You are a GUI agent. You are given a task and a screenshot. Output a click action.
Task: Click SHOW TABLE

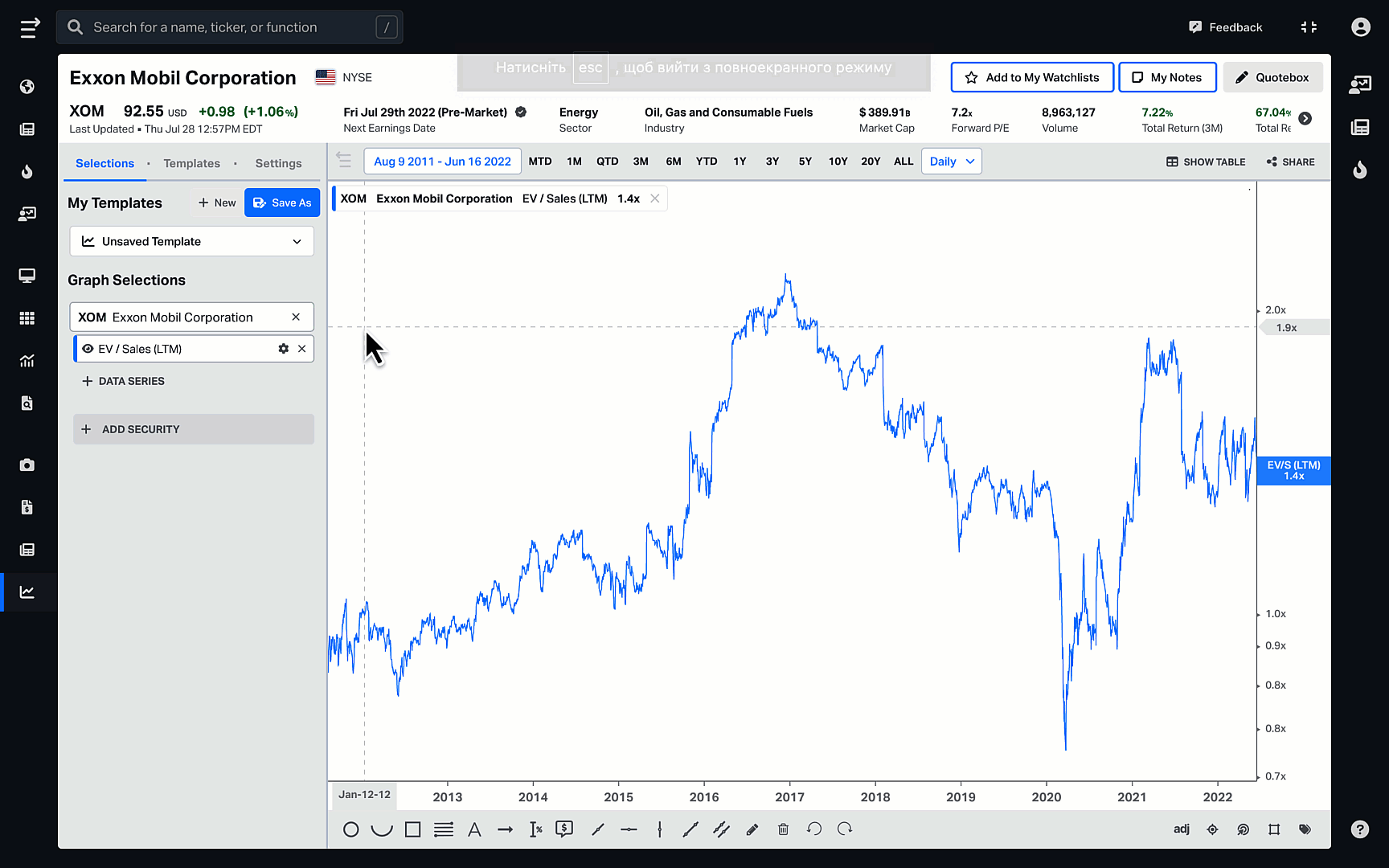tap(1206, 162)
